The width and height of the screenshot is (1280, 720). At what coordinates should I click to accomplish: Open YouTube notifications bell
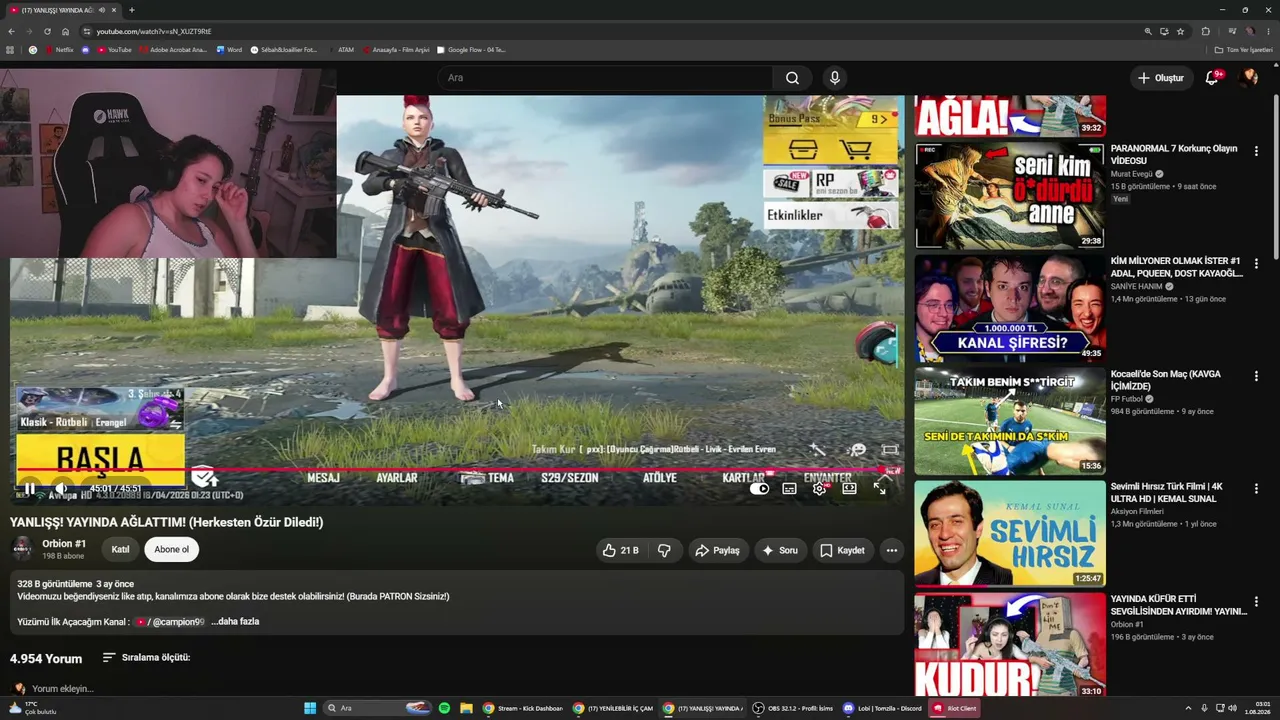[1212, 78]
